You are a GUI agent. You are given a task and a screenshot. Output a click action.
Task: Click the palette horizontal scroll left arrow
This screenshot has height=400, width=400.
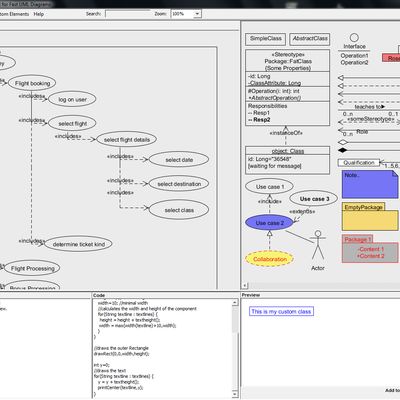(x=245, y=286)
